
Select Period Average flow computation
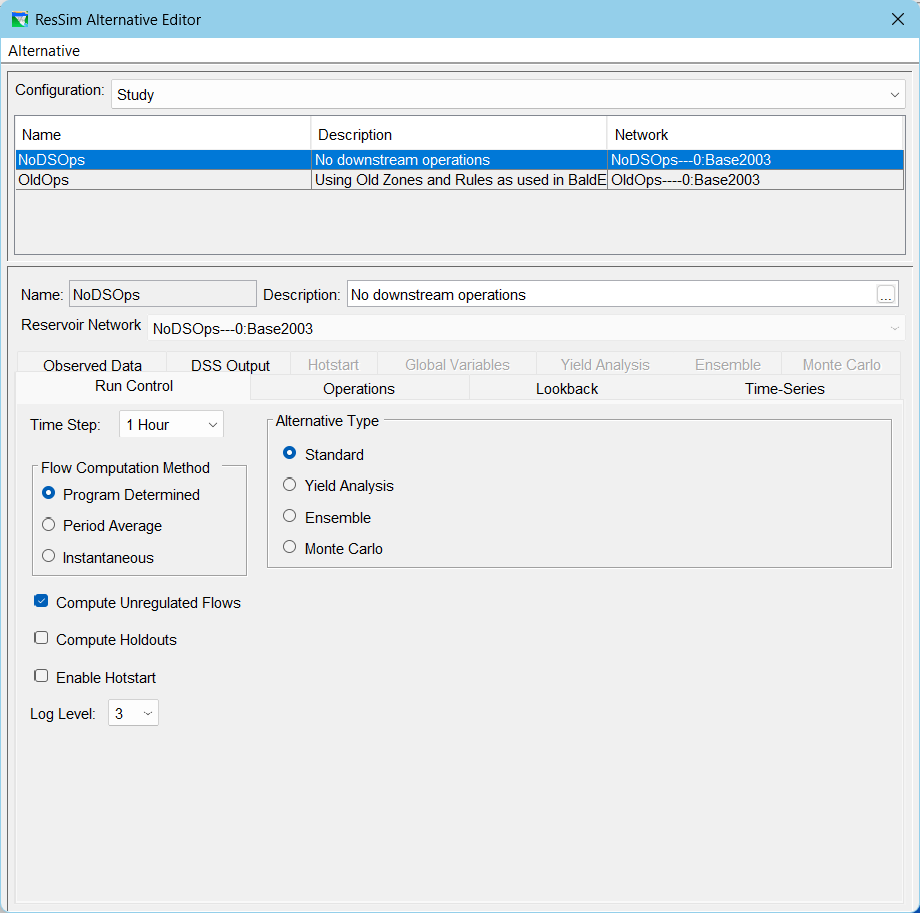click(49, 525)
